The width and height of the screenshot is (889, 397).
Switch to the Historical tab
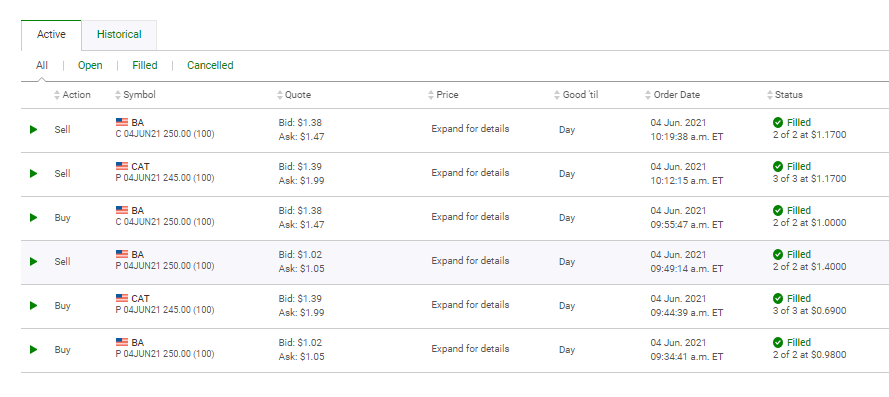pos(119,35)
